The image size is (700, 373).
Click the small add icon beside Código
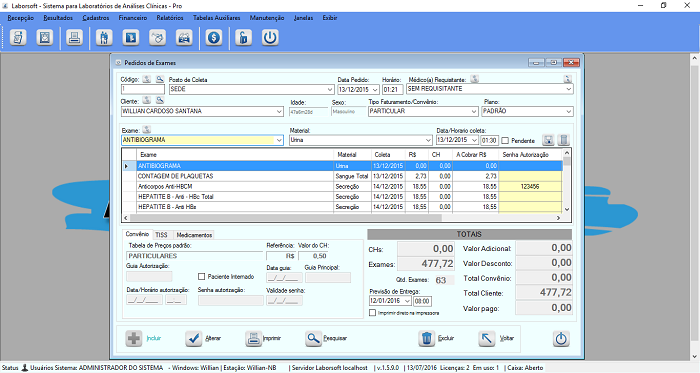click(x=146, y=79)
